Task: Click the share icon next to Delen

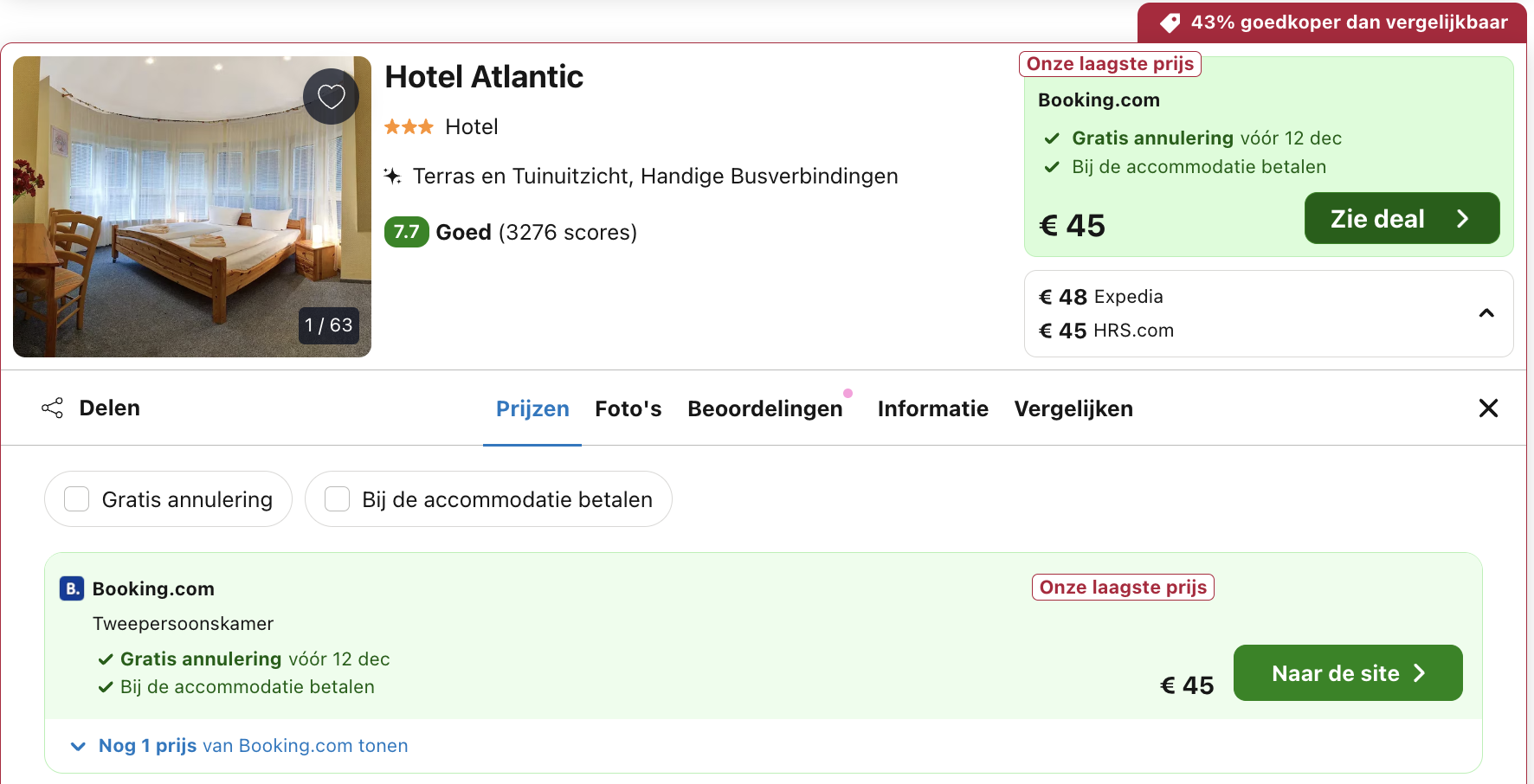Action: coord(52,408)
